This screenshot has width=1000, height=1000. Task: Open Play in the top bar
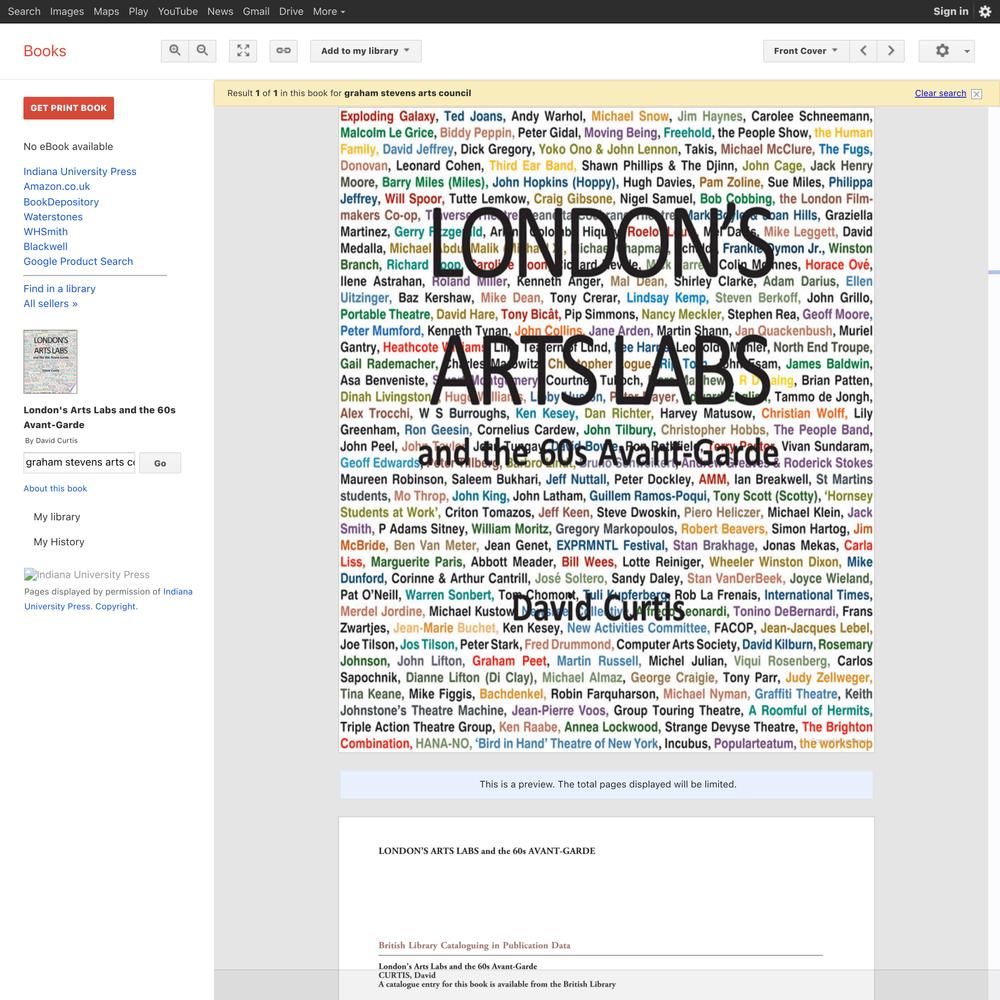coord(138,11)
